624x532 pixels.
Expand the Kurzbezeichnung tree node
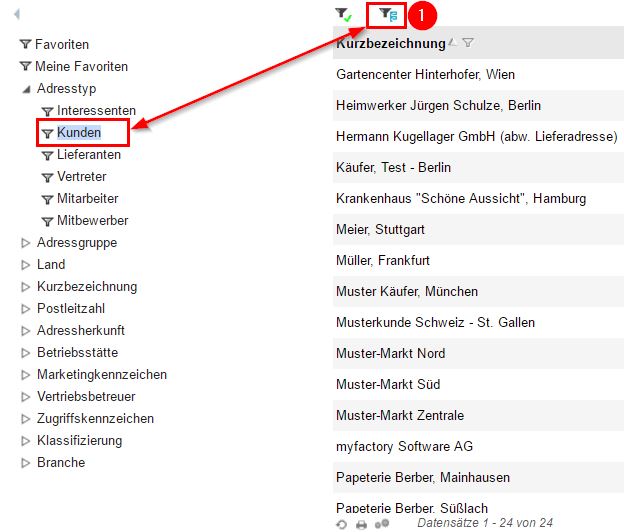[25, 286]
